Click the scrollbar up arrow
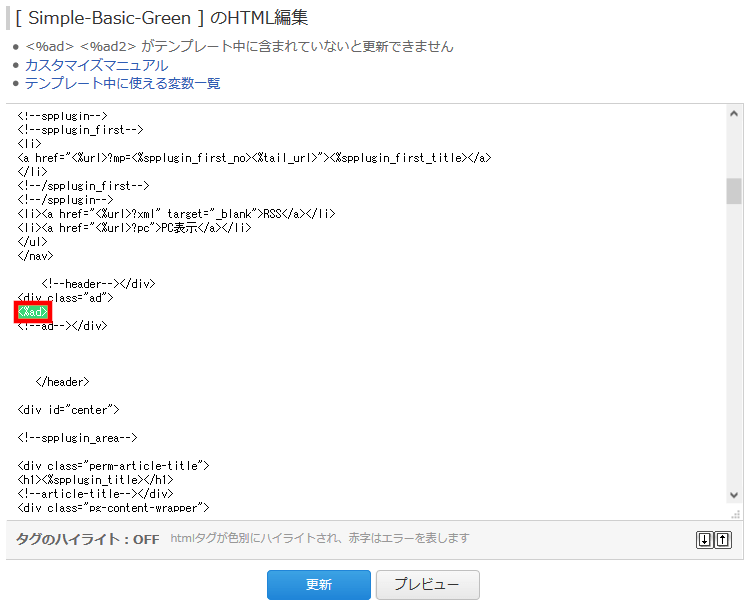 tap(734, 114)
